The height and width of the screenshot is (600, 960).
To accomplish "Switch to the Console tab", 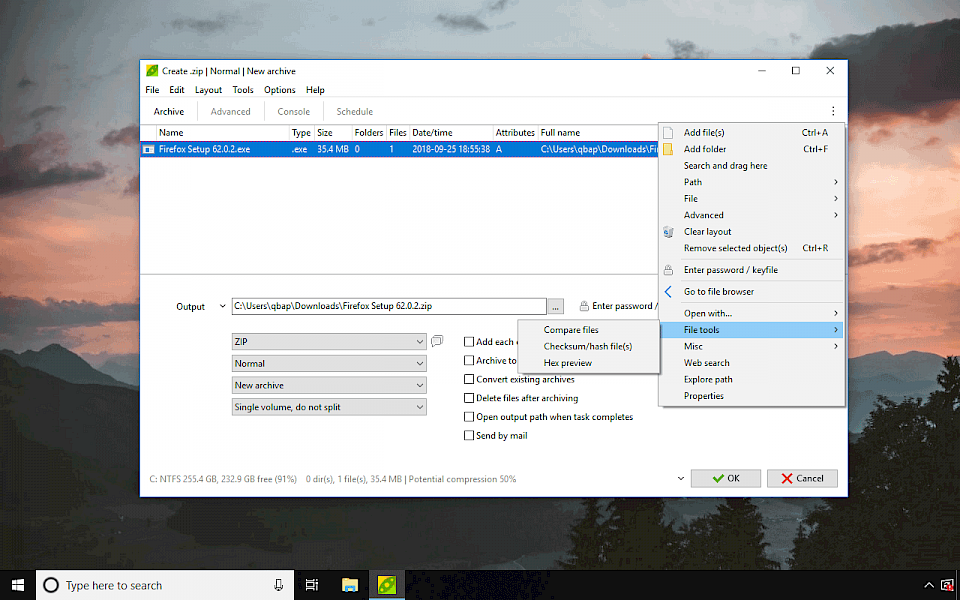I will (x=293, y=111).
